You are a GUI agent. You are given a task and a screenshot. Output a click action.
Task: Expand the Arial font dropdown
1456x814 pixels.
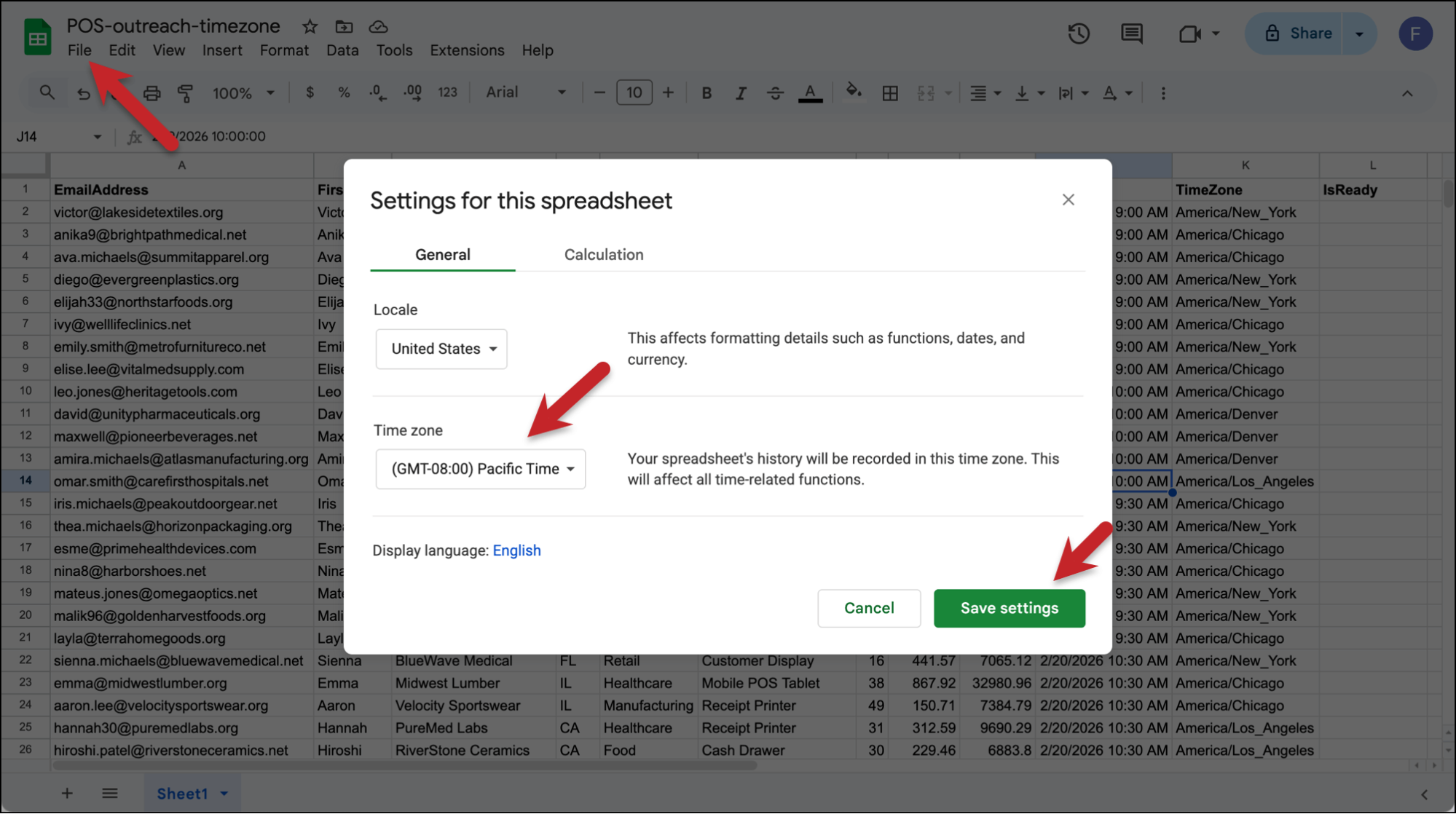coord(525,92)
